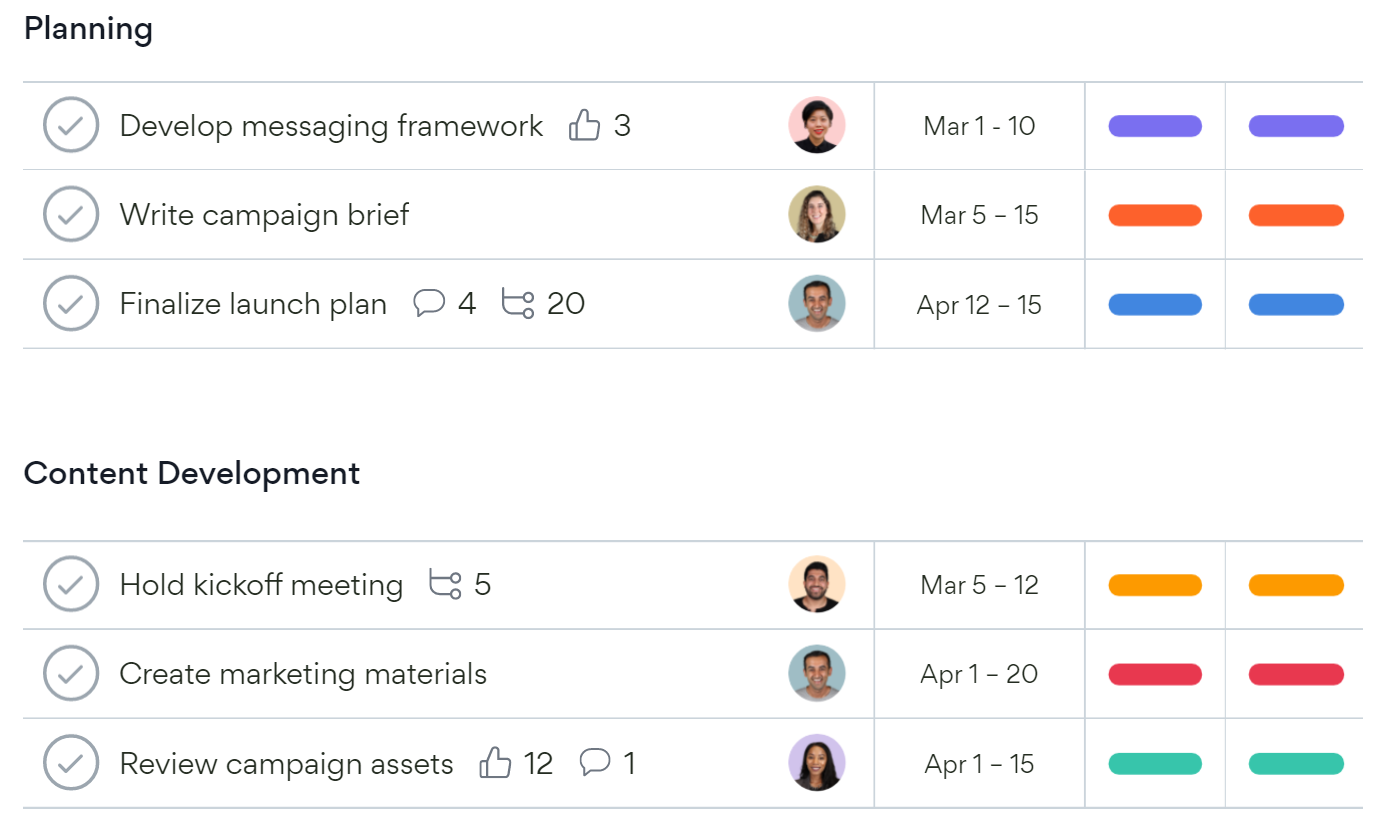Click subtasks icon on Finalize launch plan
The height and width of the screenshot is (816, 1389).
517,303
